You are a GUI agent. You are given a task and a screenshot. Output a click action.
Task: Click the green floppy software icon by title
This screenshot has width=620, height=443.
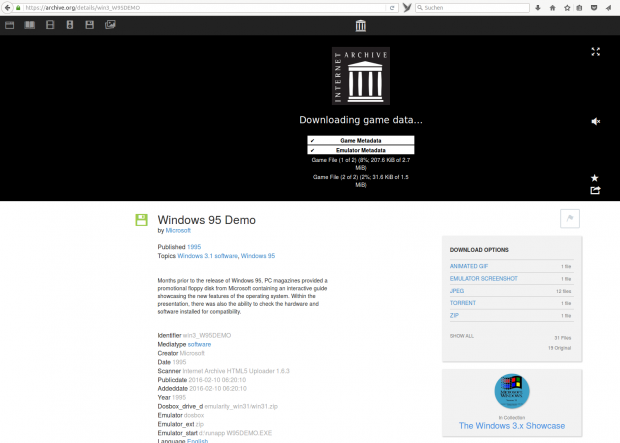coord(142,220)
